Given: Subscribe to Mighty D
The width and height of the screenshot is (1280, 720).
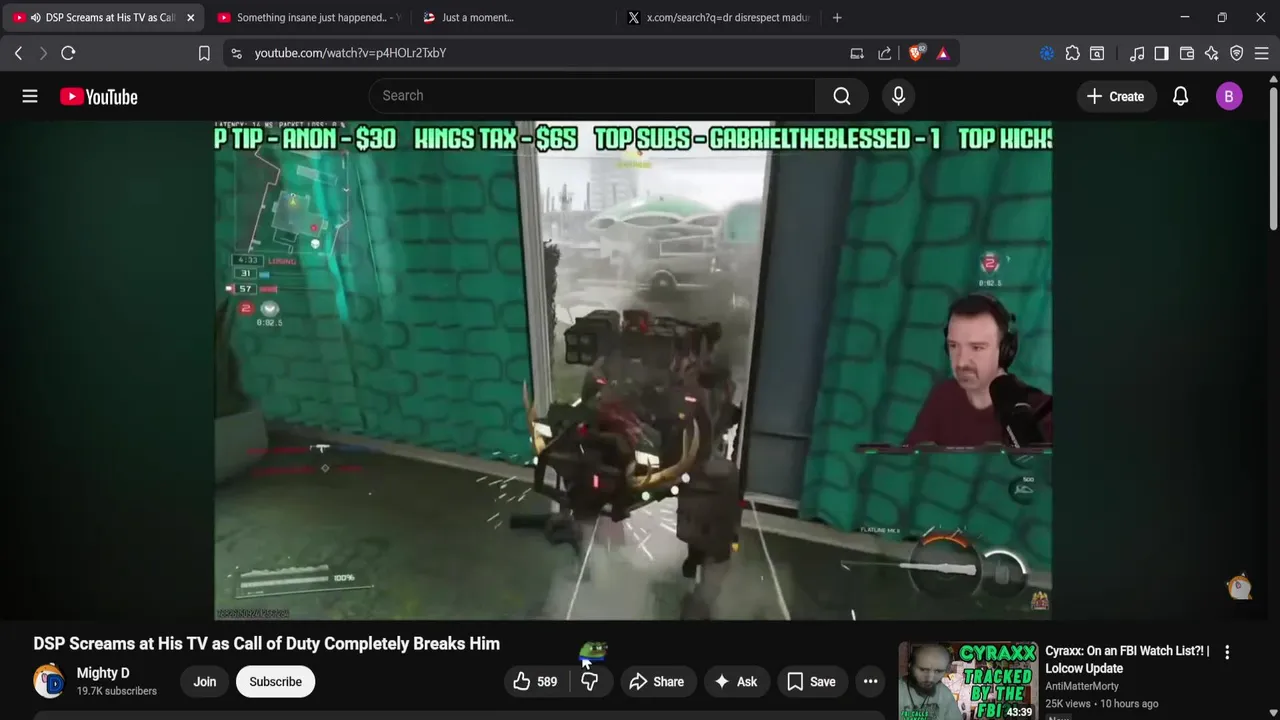Looking at the screenshot, I should (x=275, y=682).
